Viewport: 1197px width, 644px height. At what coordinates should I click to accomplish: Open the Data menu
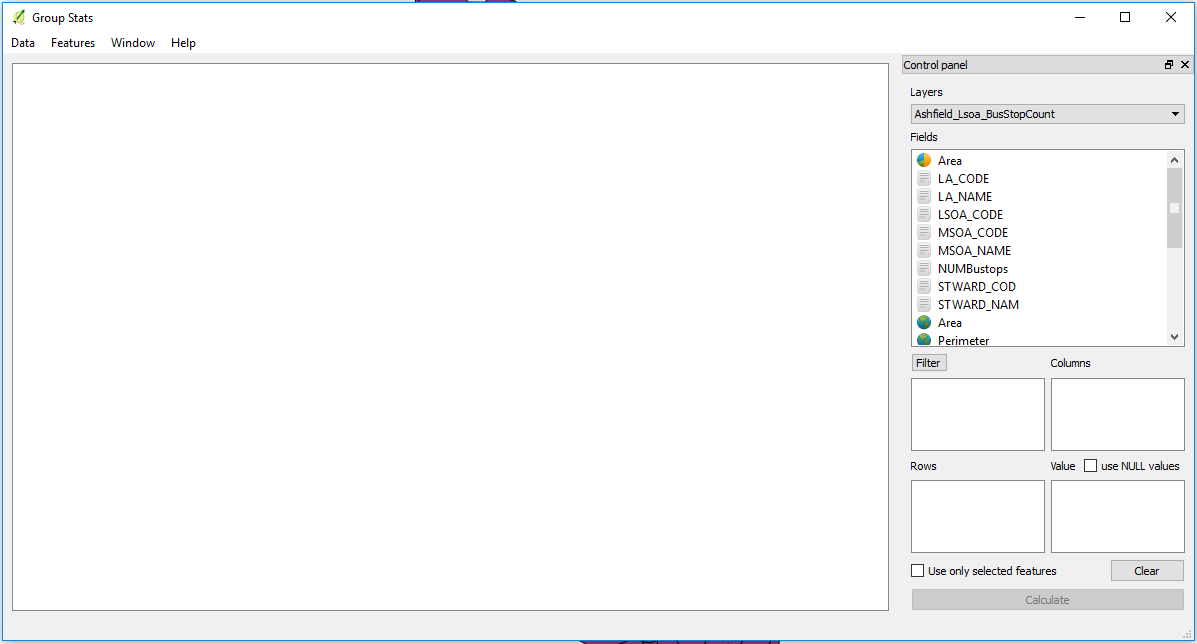tap(23, 43)
